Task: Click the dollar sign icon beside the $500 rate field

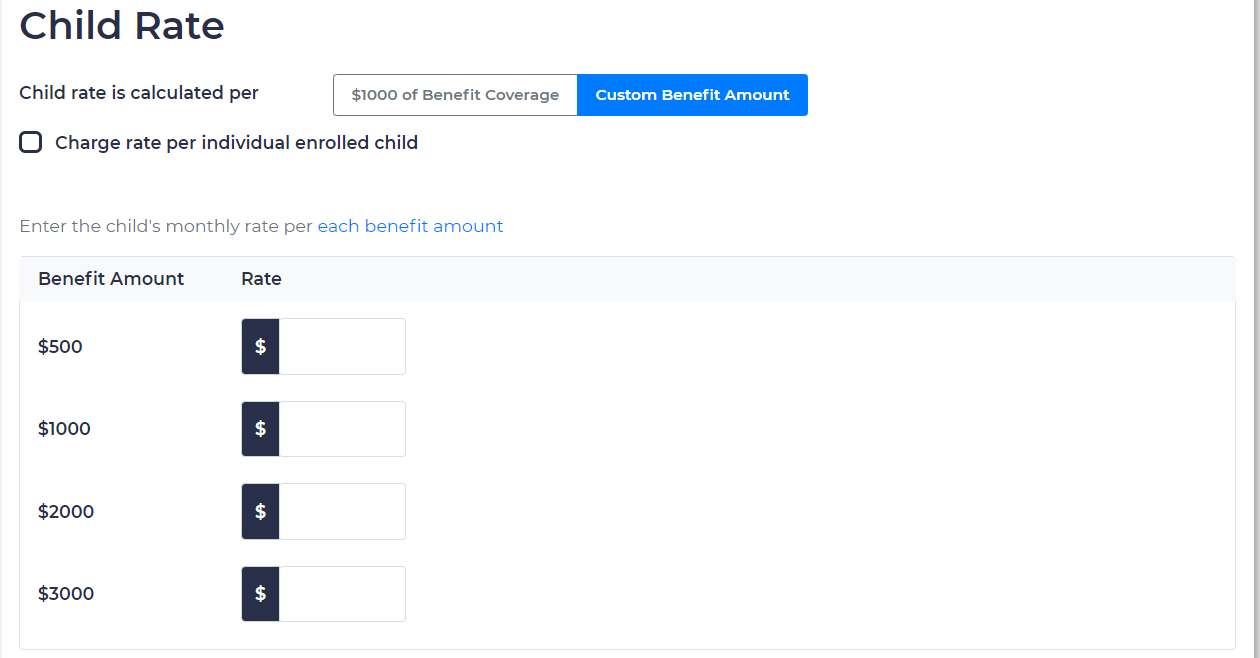Action: [259, 346]
